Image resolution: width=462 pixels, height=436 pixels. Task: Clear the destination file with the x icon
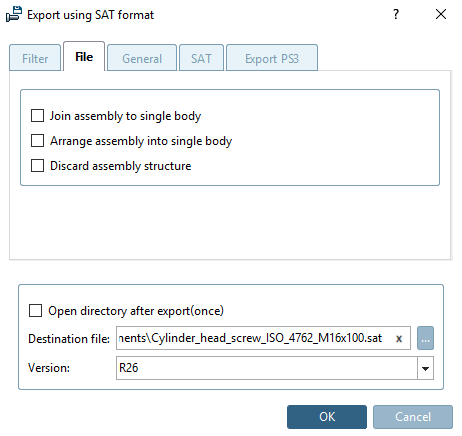[399, 339]
